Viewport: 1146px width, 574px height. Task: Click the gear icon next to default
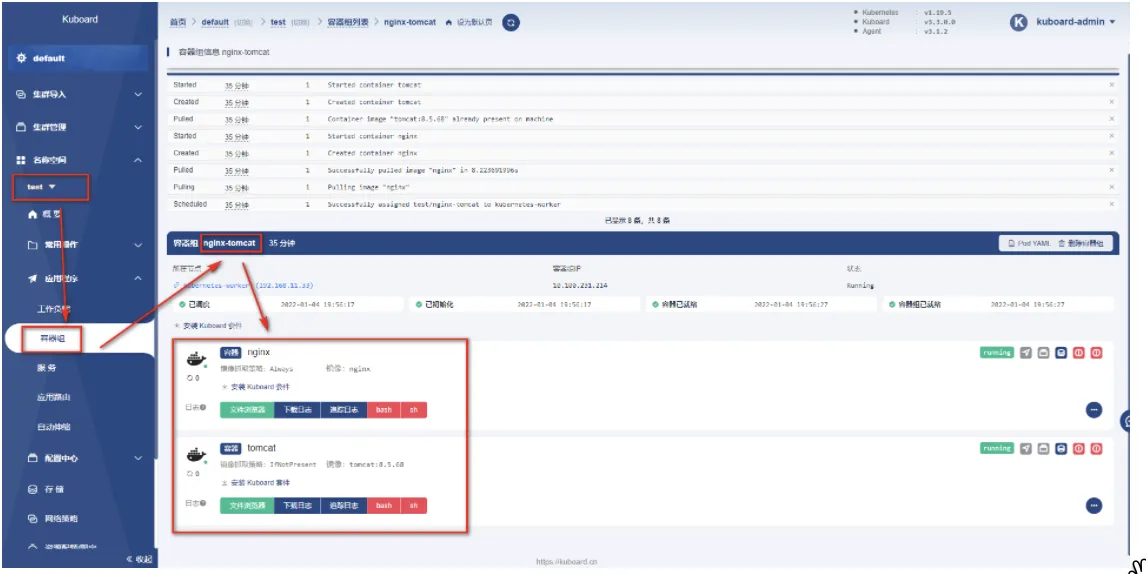pos(21,58)
